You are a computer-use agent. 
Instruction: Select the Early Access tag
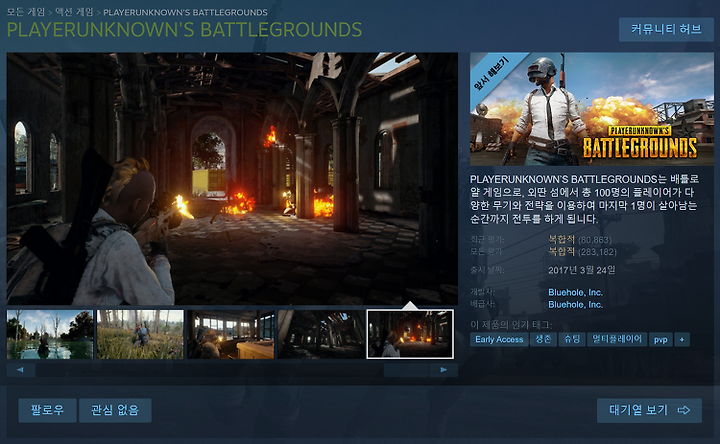coord(499,339)
